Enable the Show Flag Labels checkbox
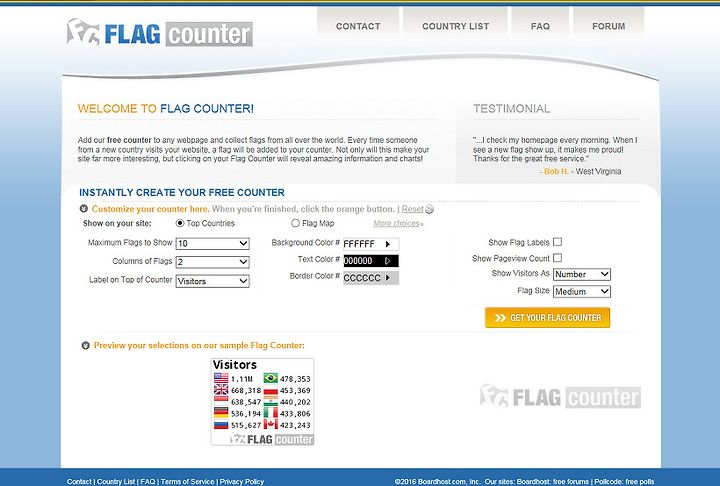 pyautogui.click(x=557, y=242)
